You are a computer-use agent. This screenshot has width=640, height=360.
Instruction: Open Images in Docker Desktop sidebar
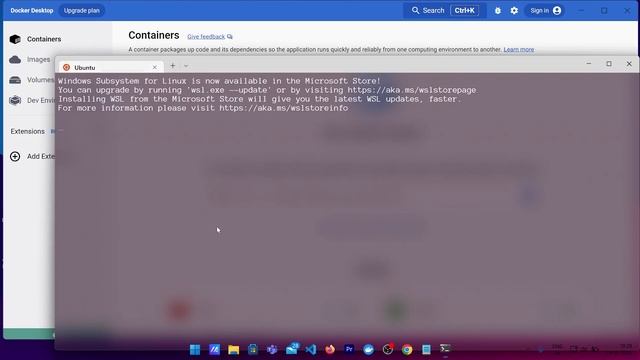[x=30, y=60]
